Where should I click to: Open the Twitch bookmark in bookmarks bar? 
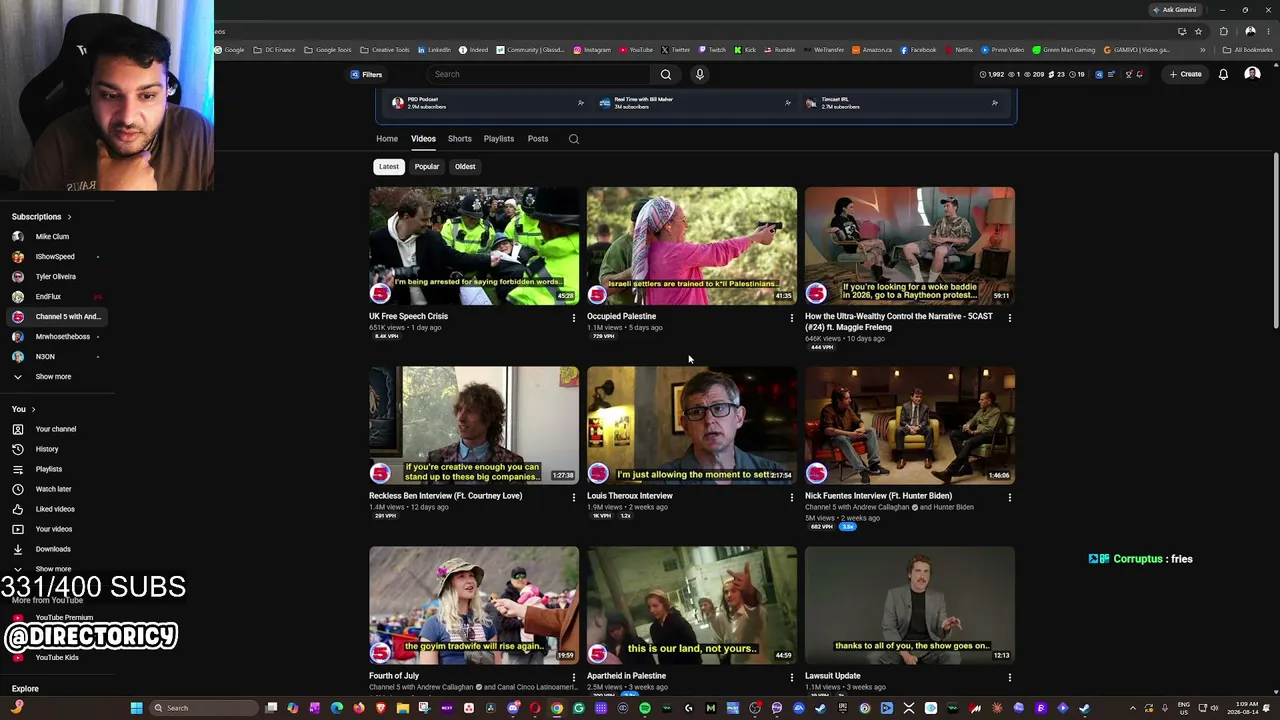coord(712,50)
